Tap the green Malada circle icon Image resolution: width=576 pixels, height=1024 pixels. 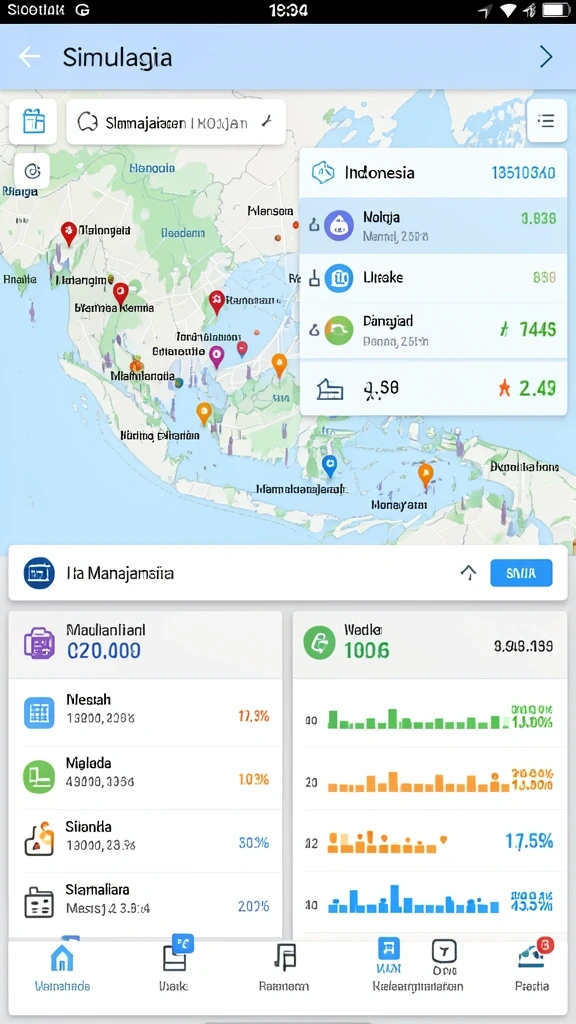[39, 776]
